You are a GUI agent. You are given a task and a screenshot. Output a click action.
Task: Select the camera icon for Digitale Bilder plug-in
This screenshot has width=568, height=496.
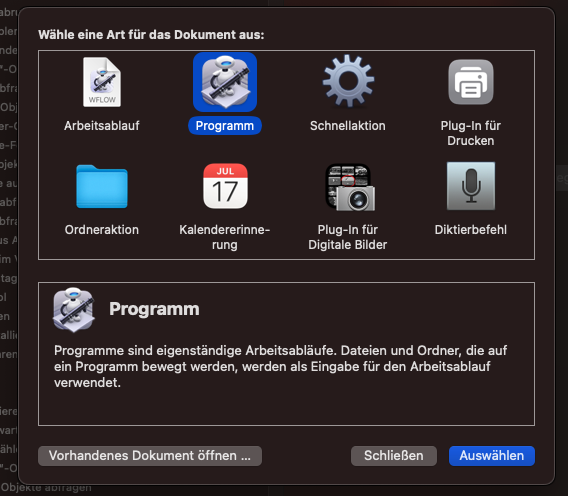click(x=350, y=187)
